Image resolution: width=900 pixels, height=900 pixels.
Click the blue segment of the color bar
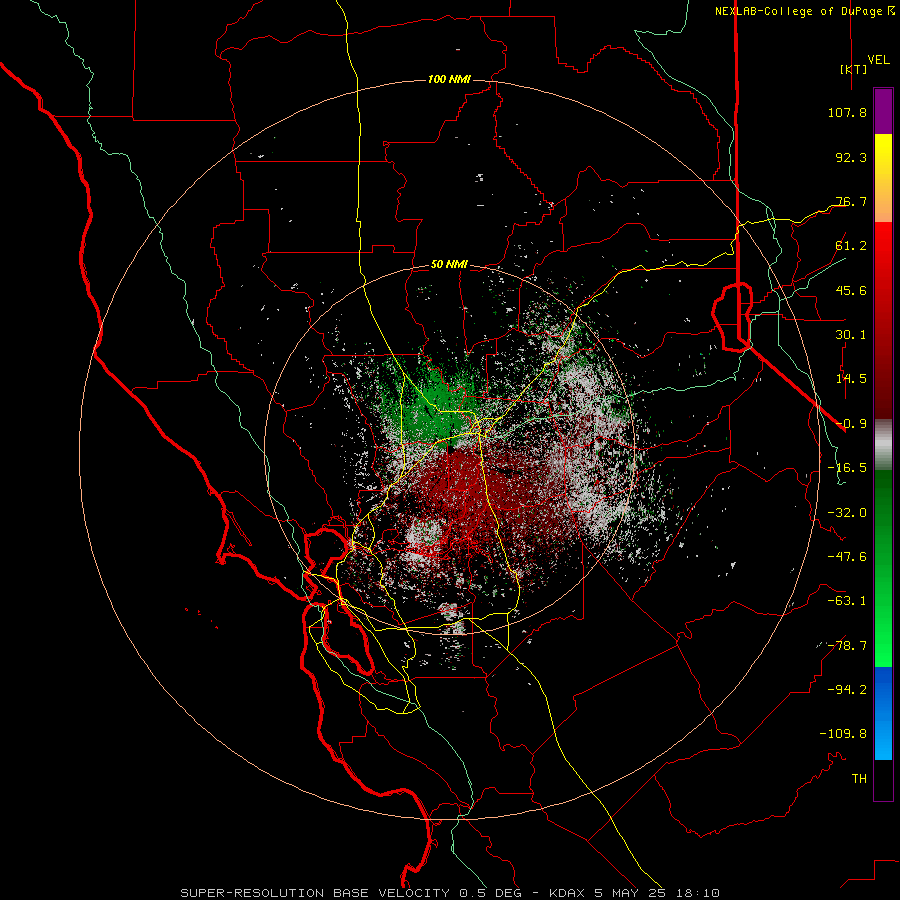click(x=883, y=713)
